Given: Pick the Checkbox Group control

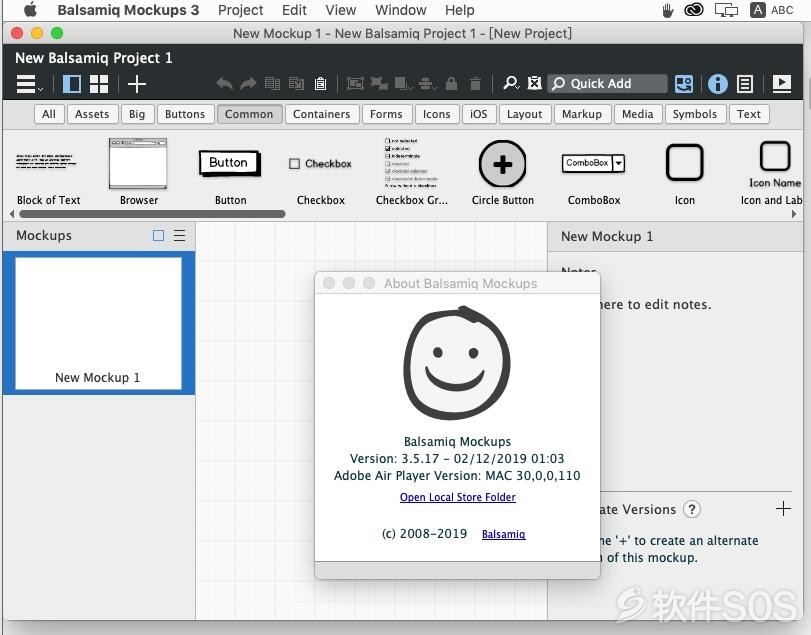Looking at the screenshot, I should click(x=412, y=172).
